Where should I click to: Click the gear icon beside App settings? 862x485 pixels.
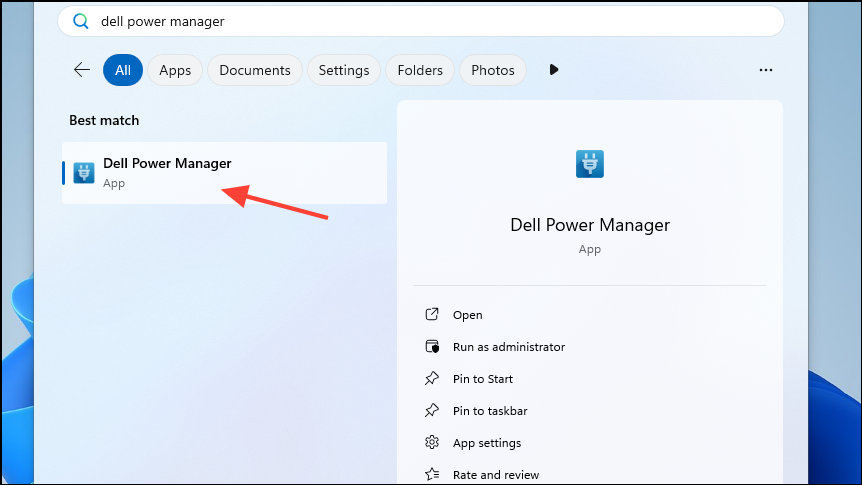pyautogui.click(x=432, y=442)
